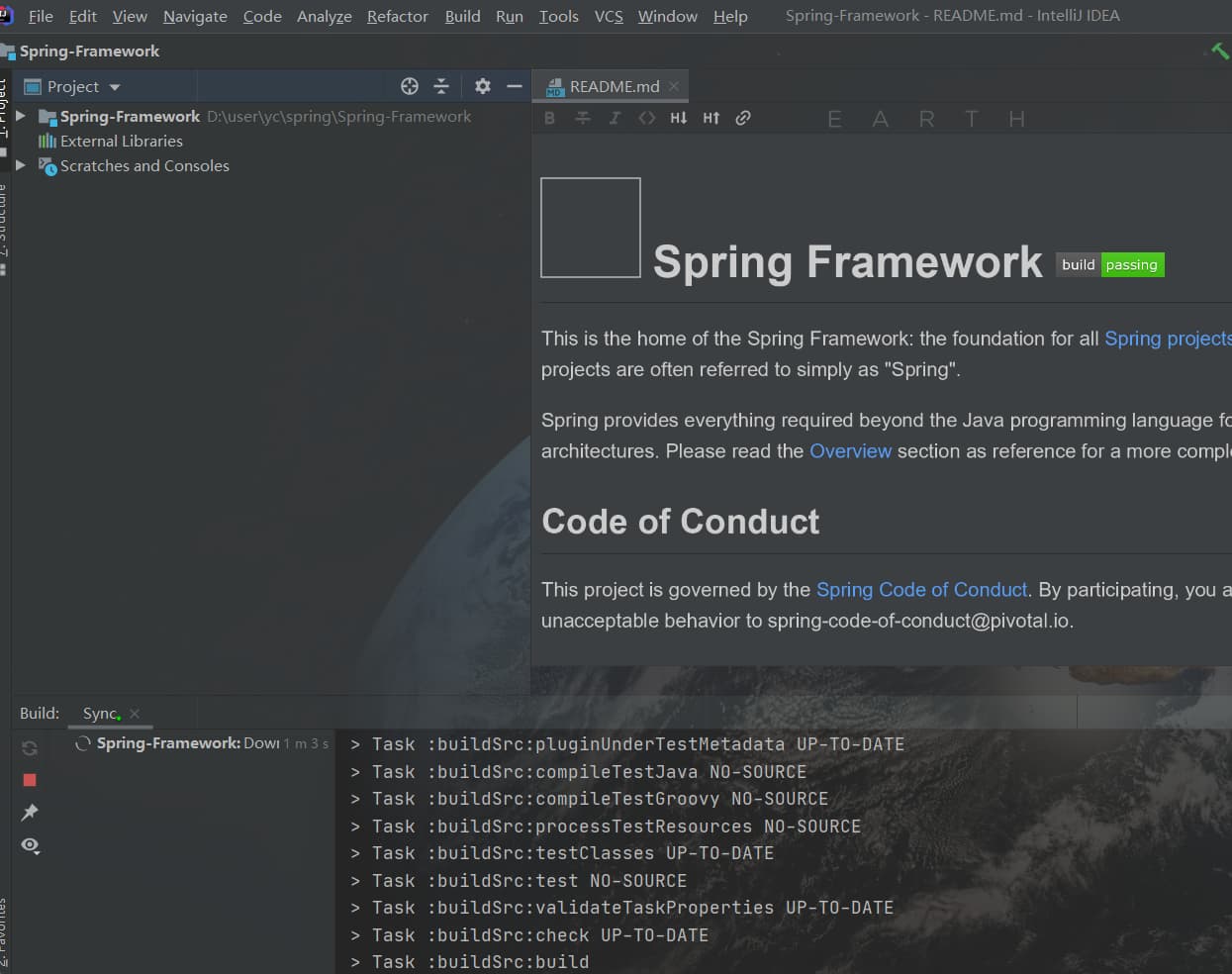Pin the Build tab
This screenshot has width=1232, height=974.
click(x=30, y=813)
